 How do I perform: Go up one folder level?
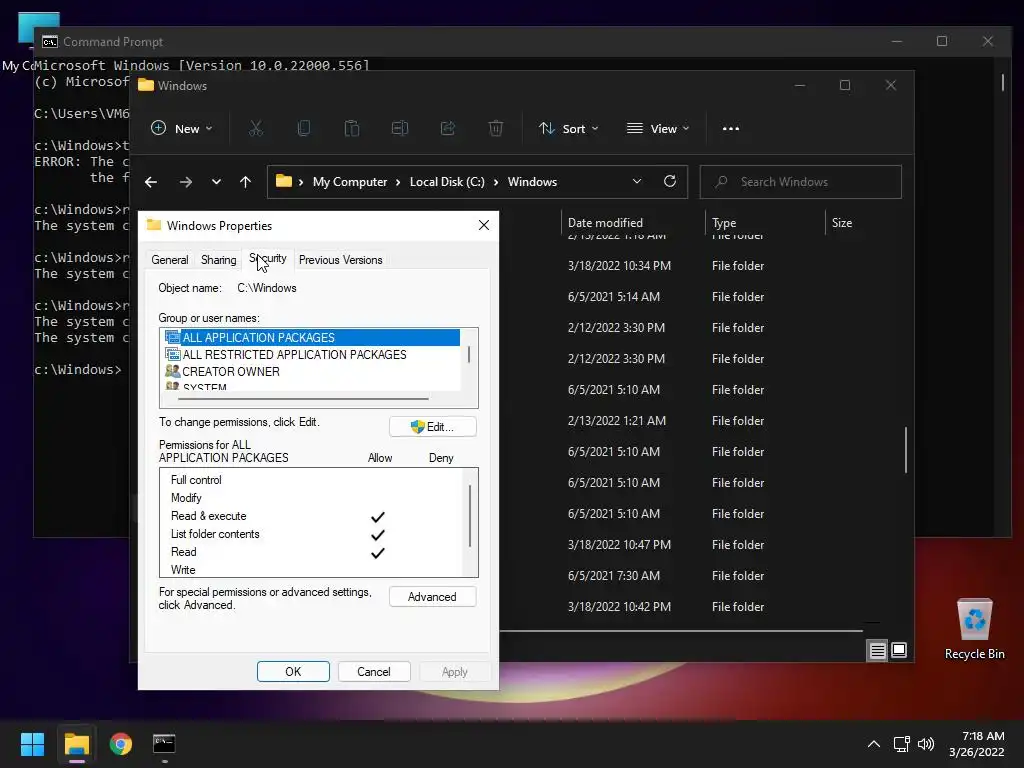click(246, 182)
